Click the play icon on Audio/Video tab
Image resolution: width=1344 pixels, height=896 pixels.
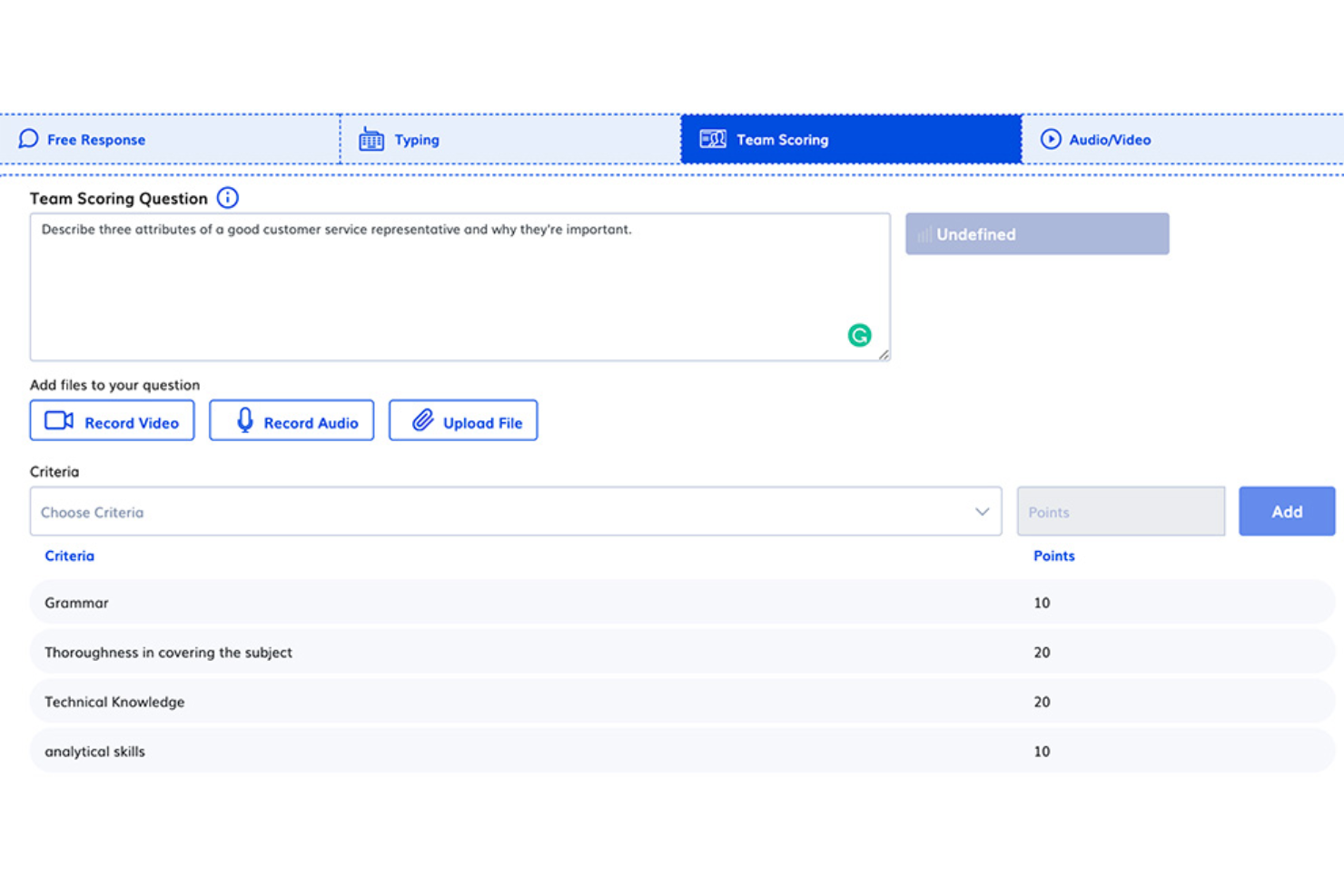tap(1051, 139)
